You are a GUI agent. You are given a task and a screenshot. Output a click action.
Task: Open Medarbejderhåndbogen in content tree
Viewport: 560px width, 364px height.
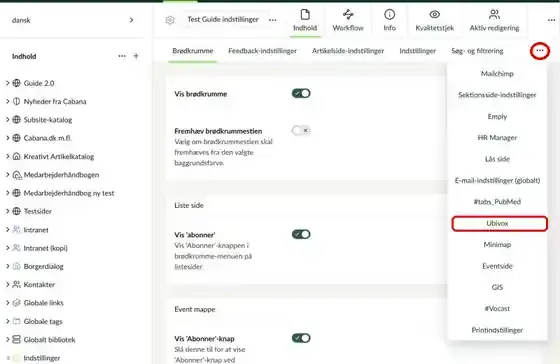coord(61,175)
